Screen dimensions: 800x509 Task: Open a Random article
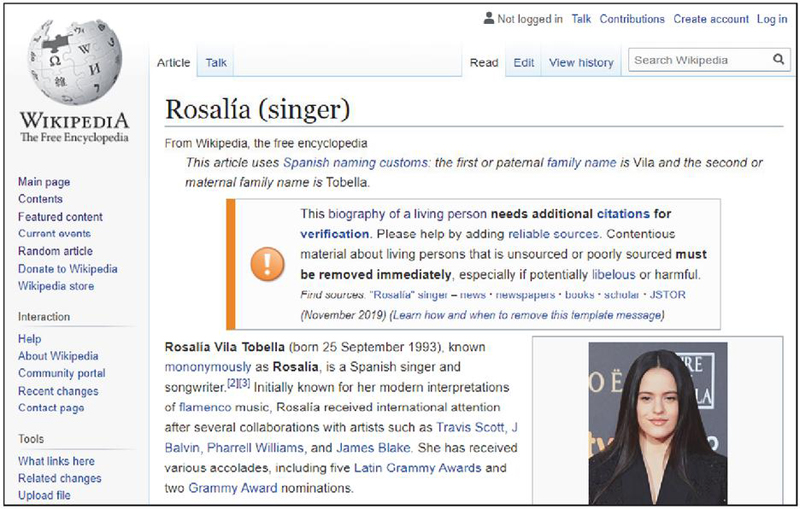55,251
